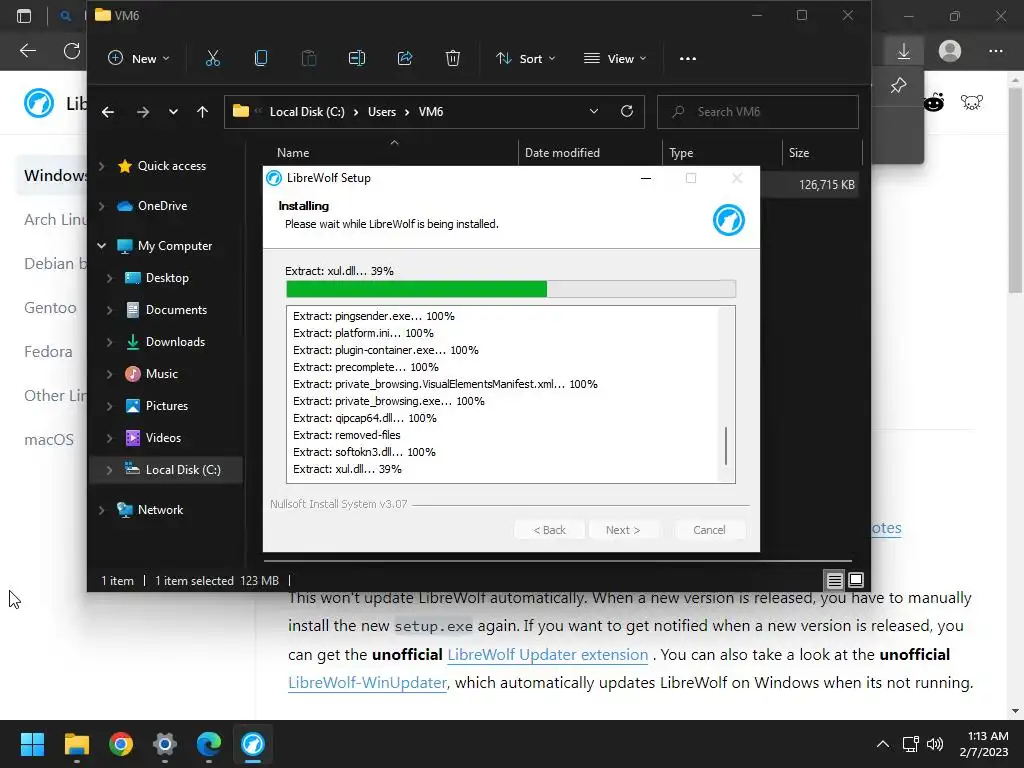The height and width of the screenshot is (768, 1024).
Task: Expand the Network tree node
Action: [x=101, y=510]
